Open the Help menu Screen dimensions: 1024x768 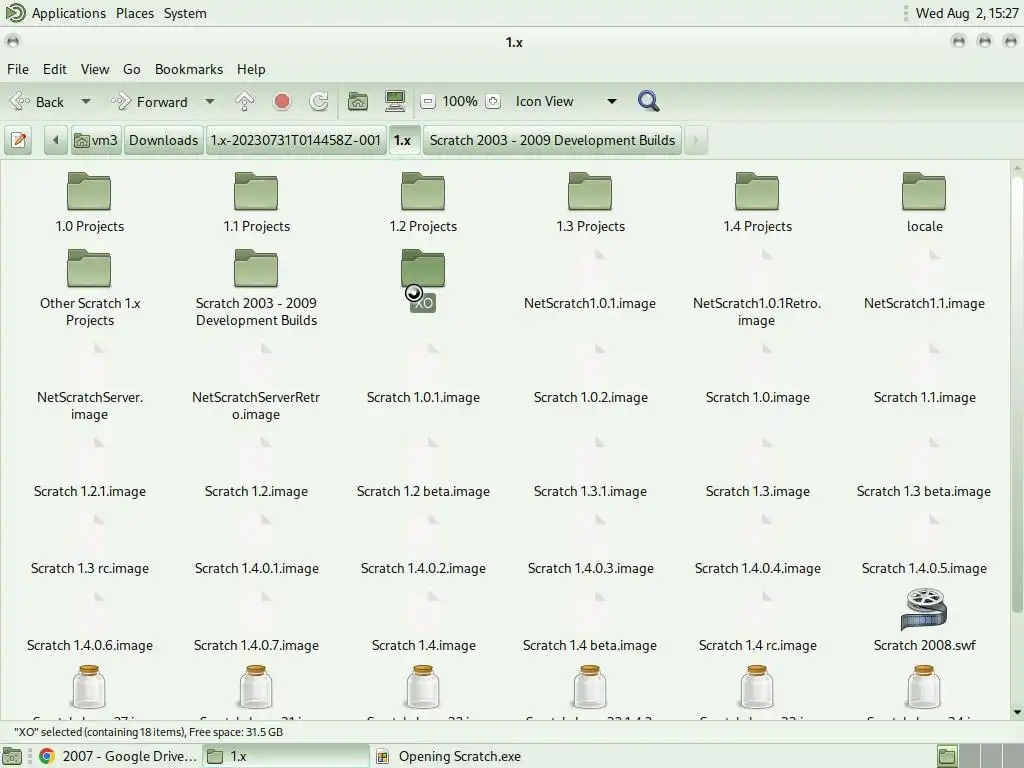pyautogui.click(x=251, y=69)
